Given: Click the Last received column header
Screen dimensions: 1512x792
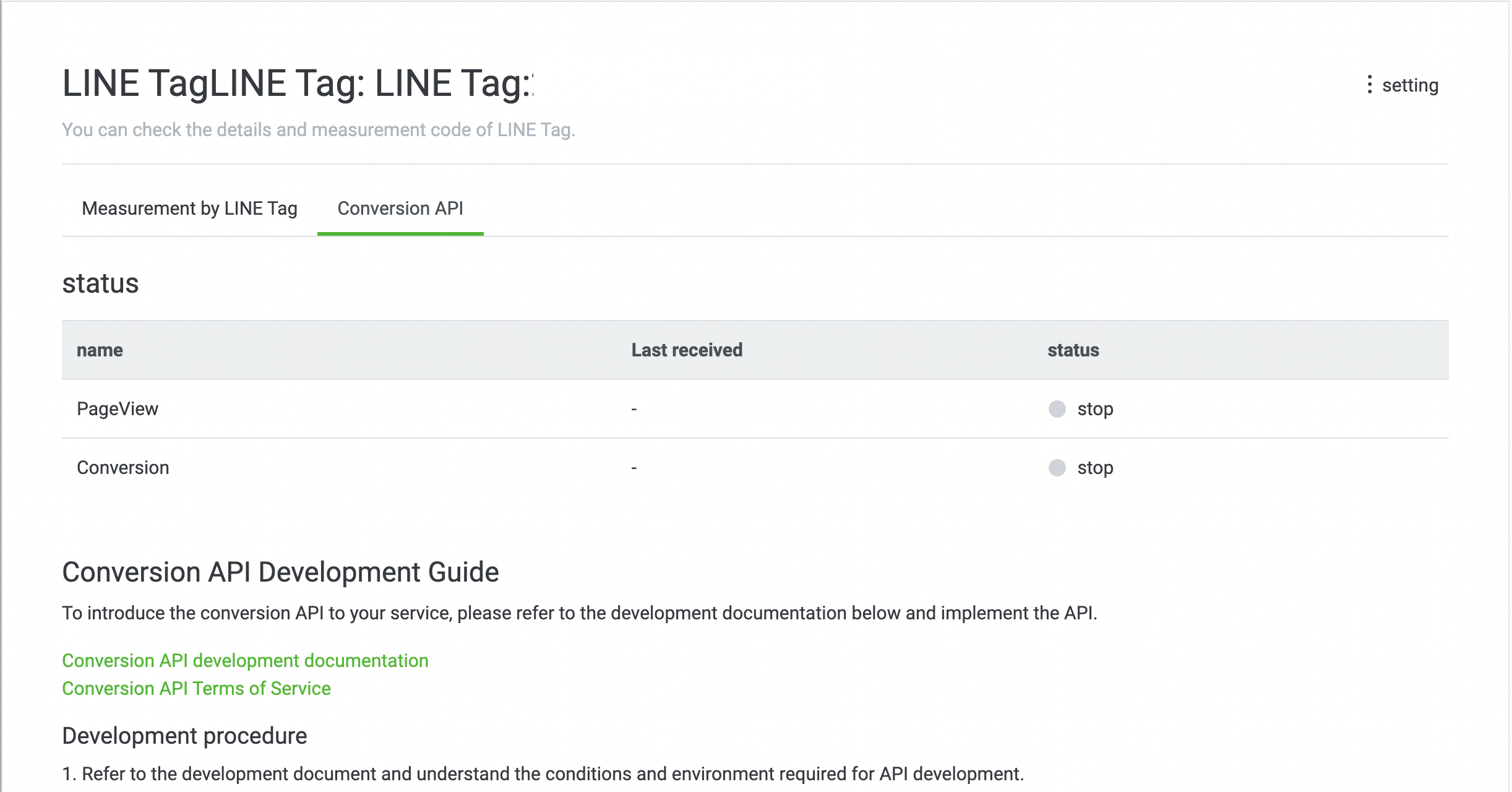Looking at the screenshot, I should tap(687, 350).
